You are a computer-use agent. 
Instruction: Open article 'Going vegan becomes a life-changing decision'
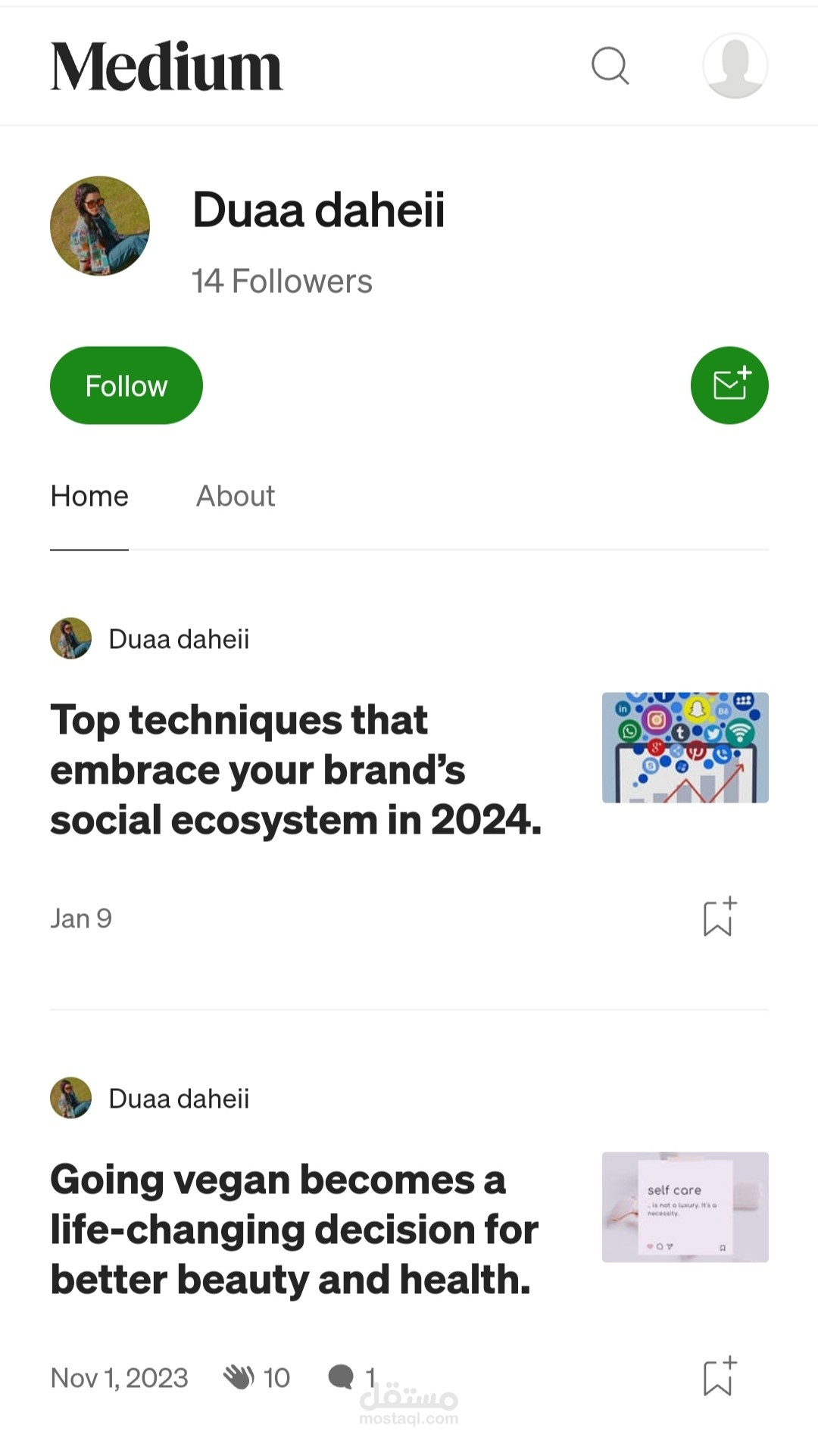[294, 1230]
